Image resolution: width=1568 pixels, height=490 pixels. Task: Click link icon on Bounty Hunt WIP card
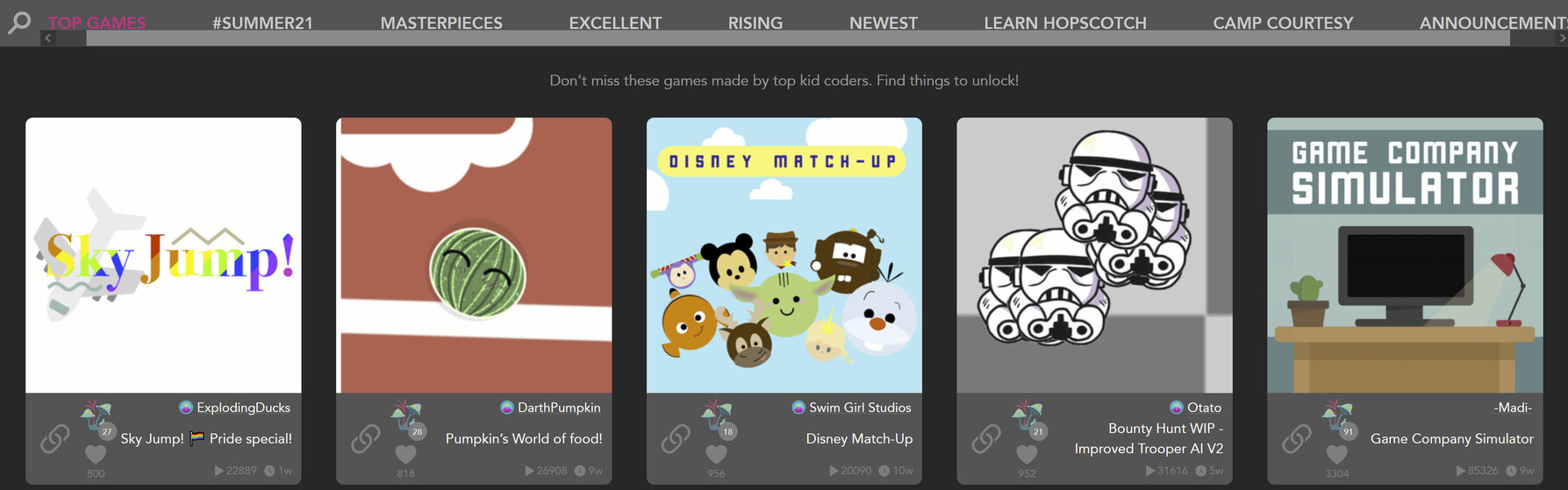pos(987,439)
